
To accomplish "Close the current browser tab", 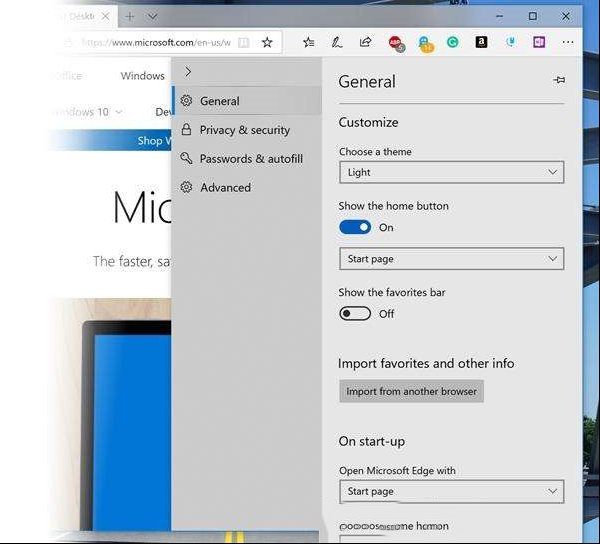I will click(x=105, y=16).
